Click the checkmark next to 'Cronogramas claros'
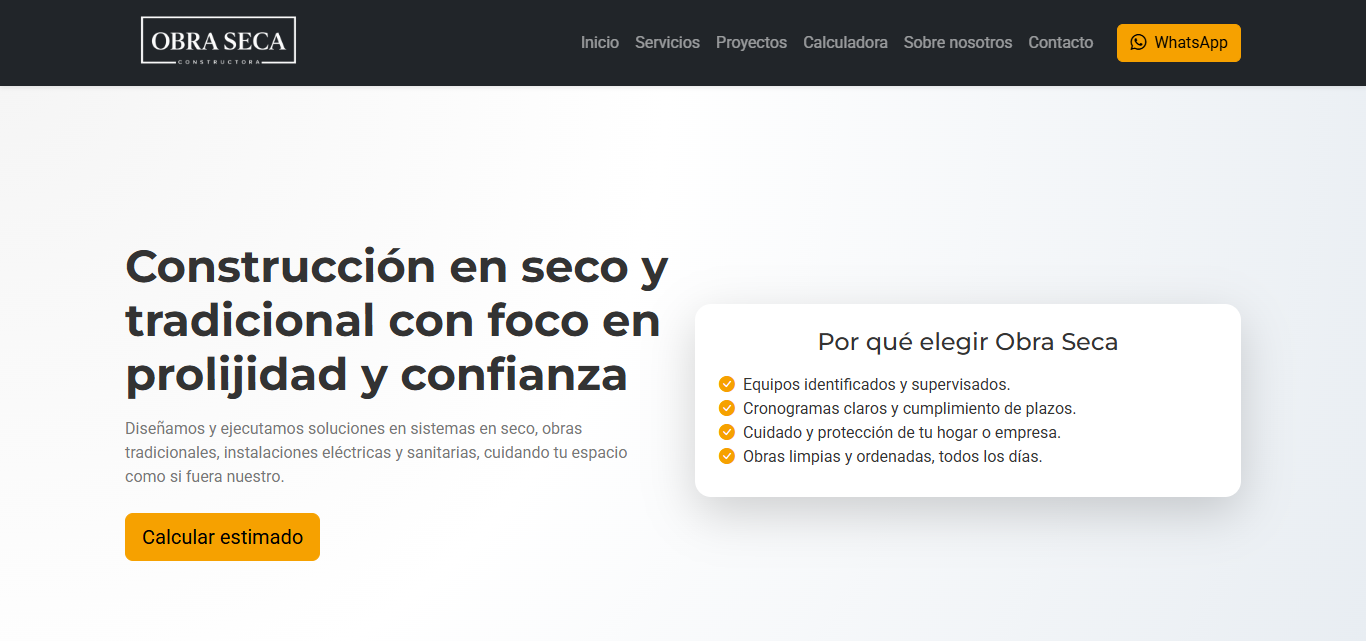This screenshot has height=641, width=1366. [726, 407]
